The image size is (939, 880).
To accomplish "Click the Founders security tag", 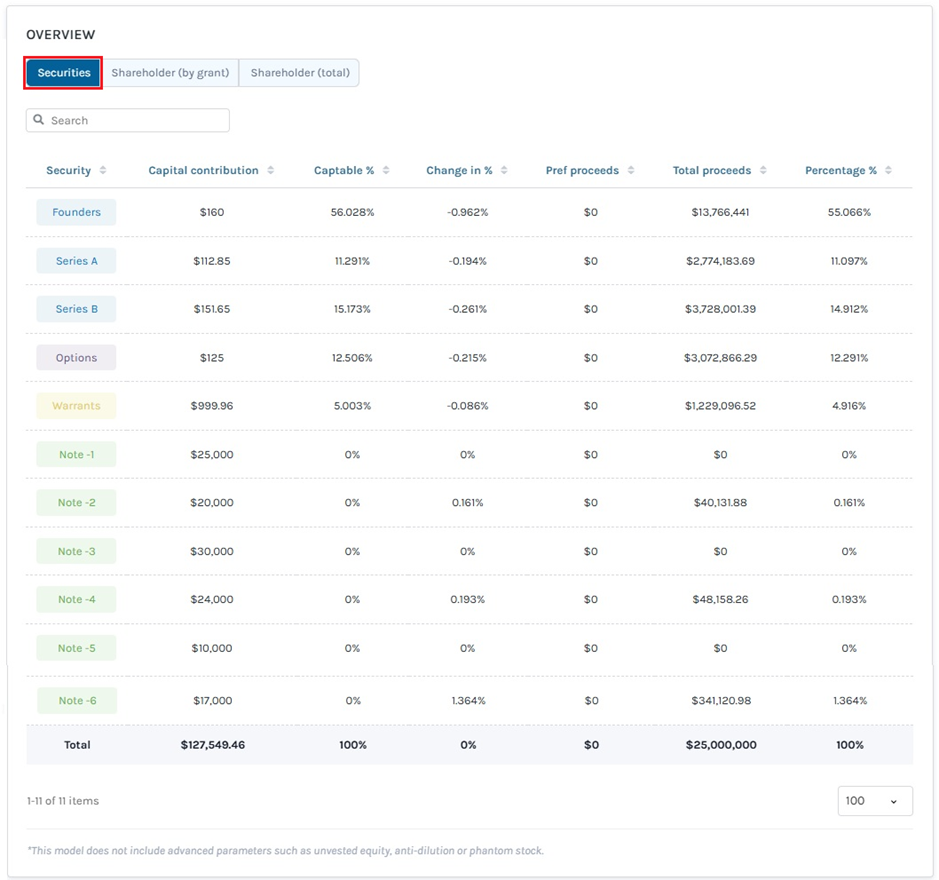I will [x=76, y=212].
